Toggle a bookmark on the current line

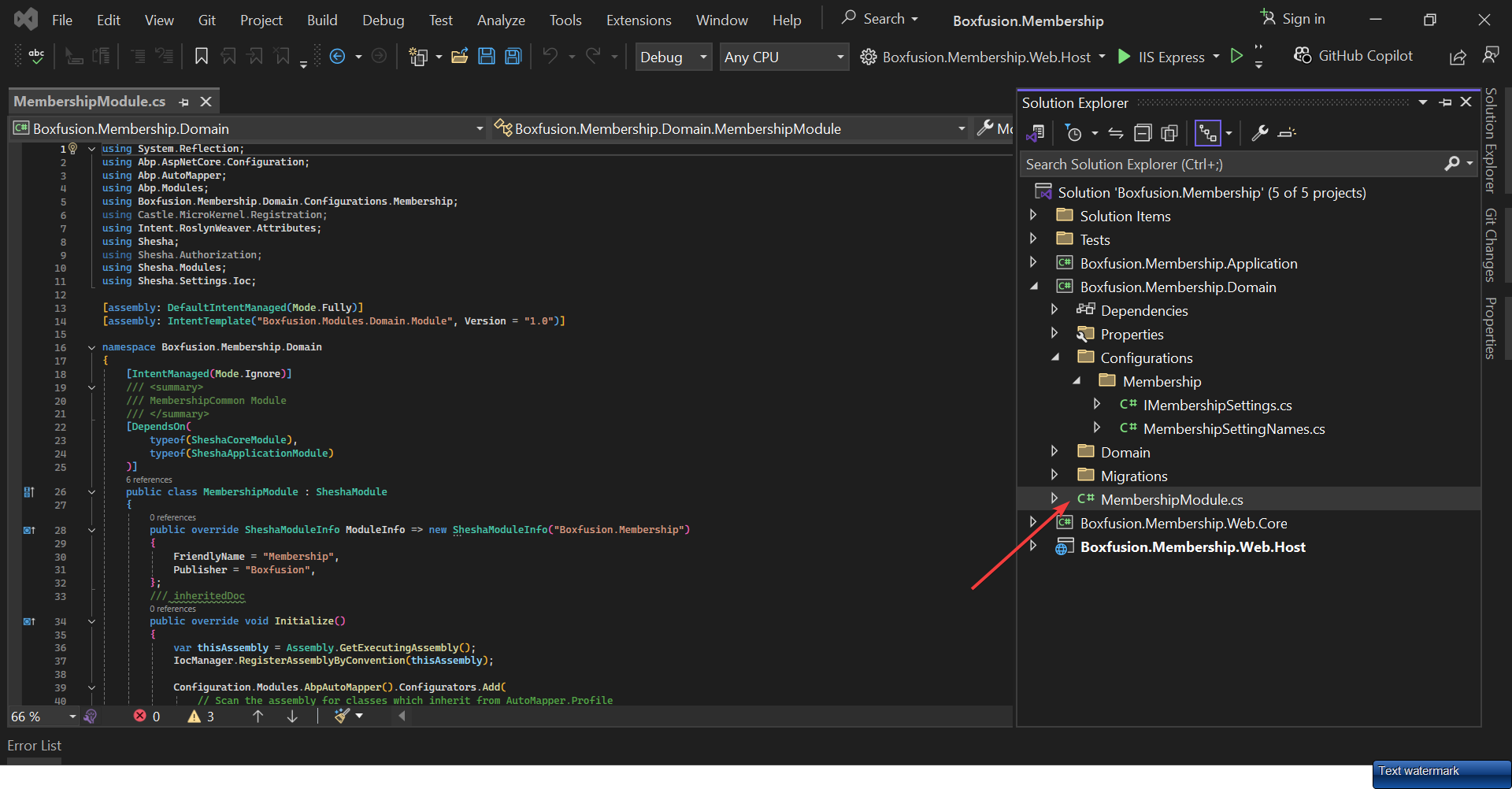(x=202, y=56)
